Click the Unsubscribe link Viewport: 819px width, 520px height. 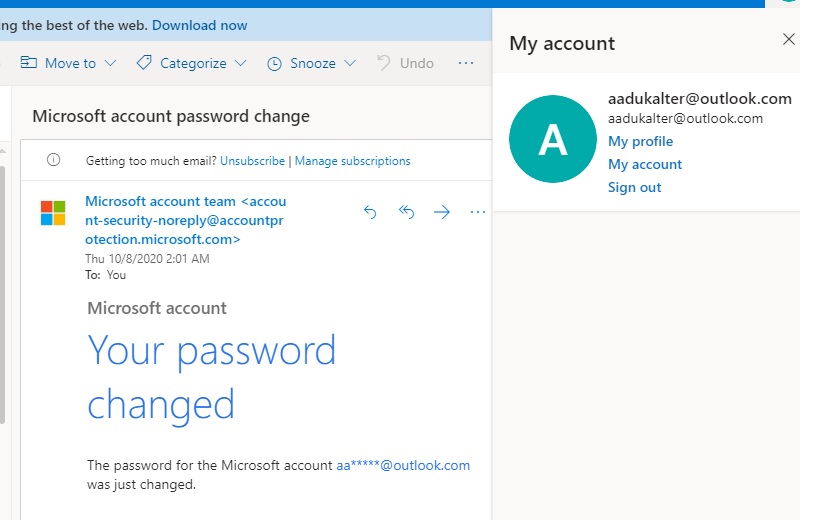[x=252, y=161]
